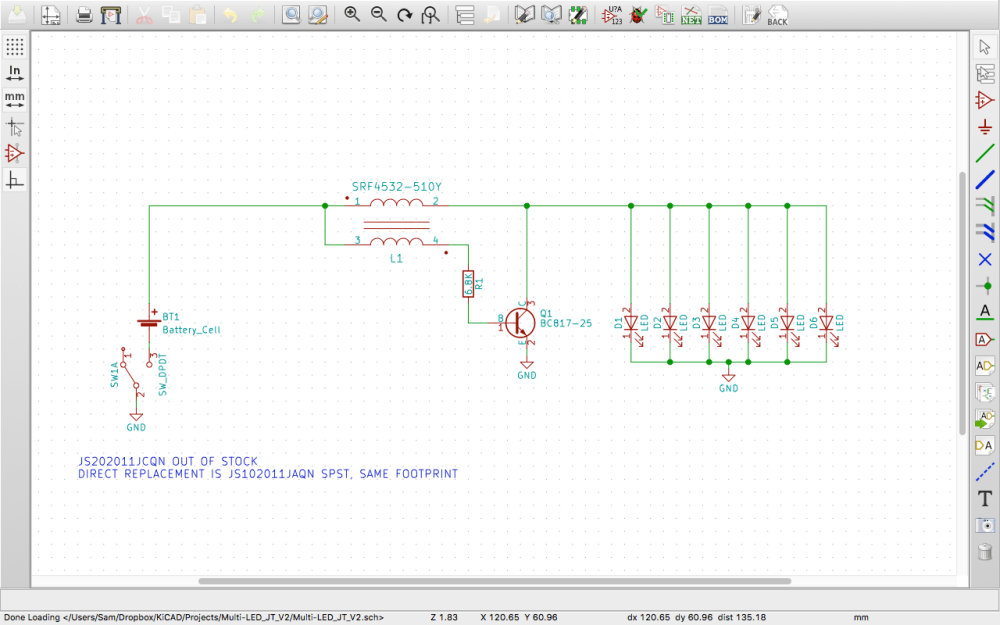Toggle display of hidden pins

click(x=14, y=153)
